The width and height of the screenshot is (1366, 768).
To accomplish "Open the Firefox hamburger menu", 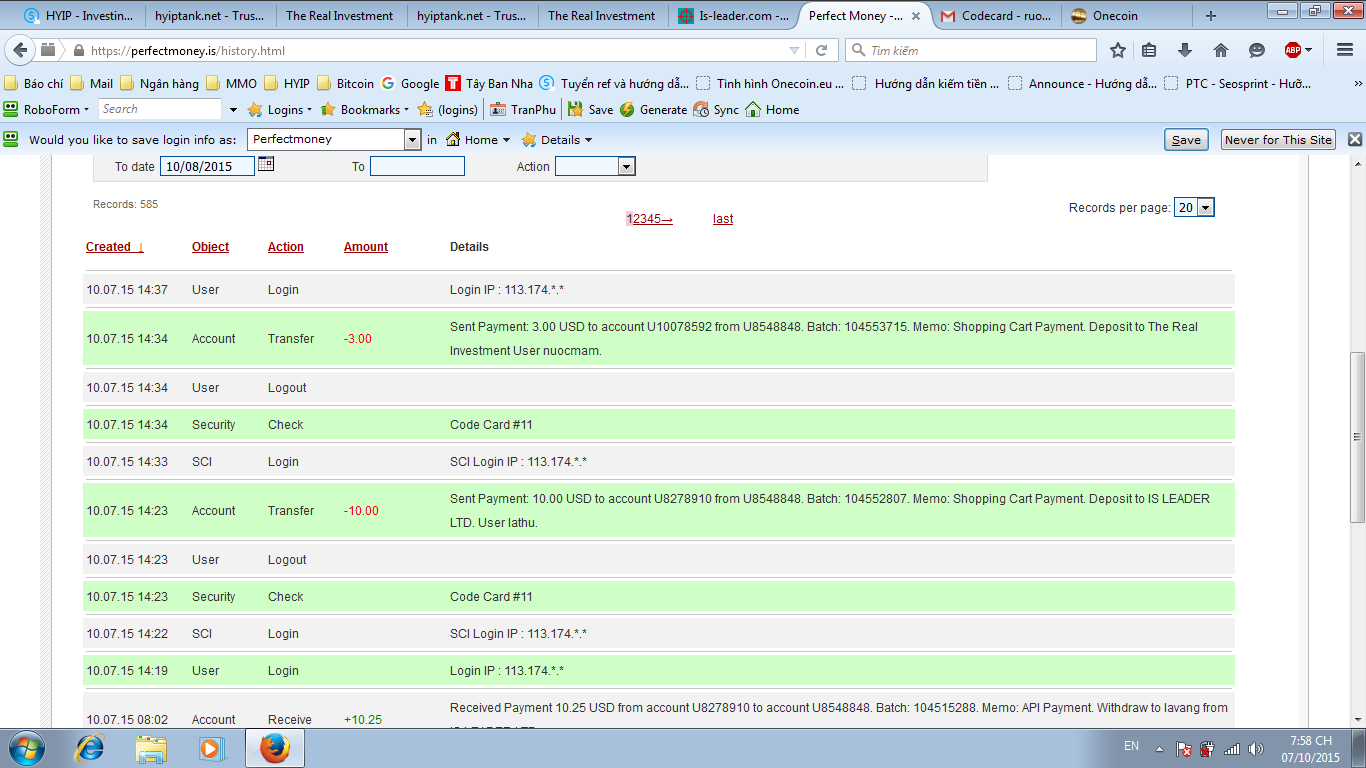I will [1343, 50].
